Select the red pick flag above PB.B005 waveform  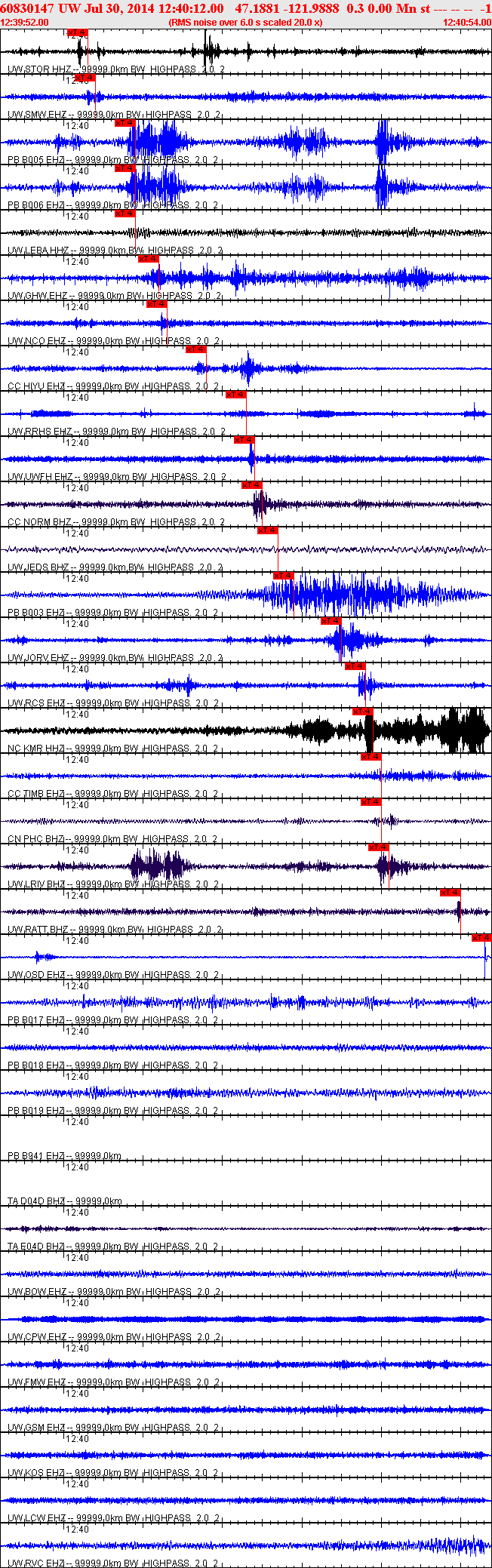[125, 123]
